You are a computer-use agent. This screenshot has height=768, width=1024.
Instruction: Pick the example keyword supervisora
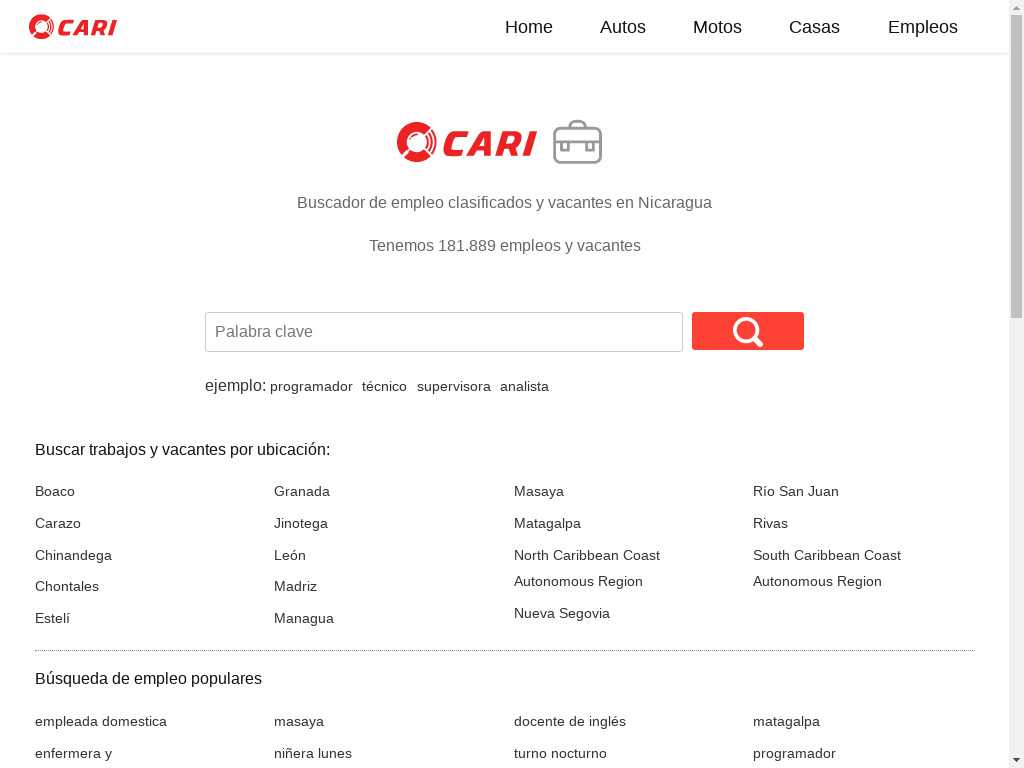(453, 387)
